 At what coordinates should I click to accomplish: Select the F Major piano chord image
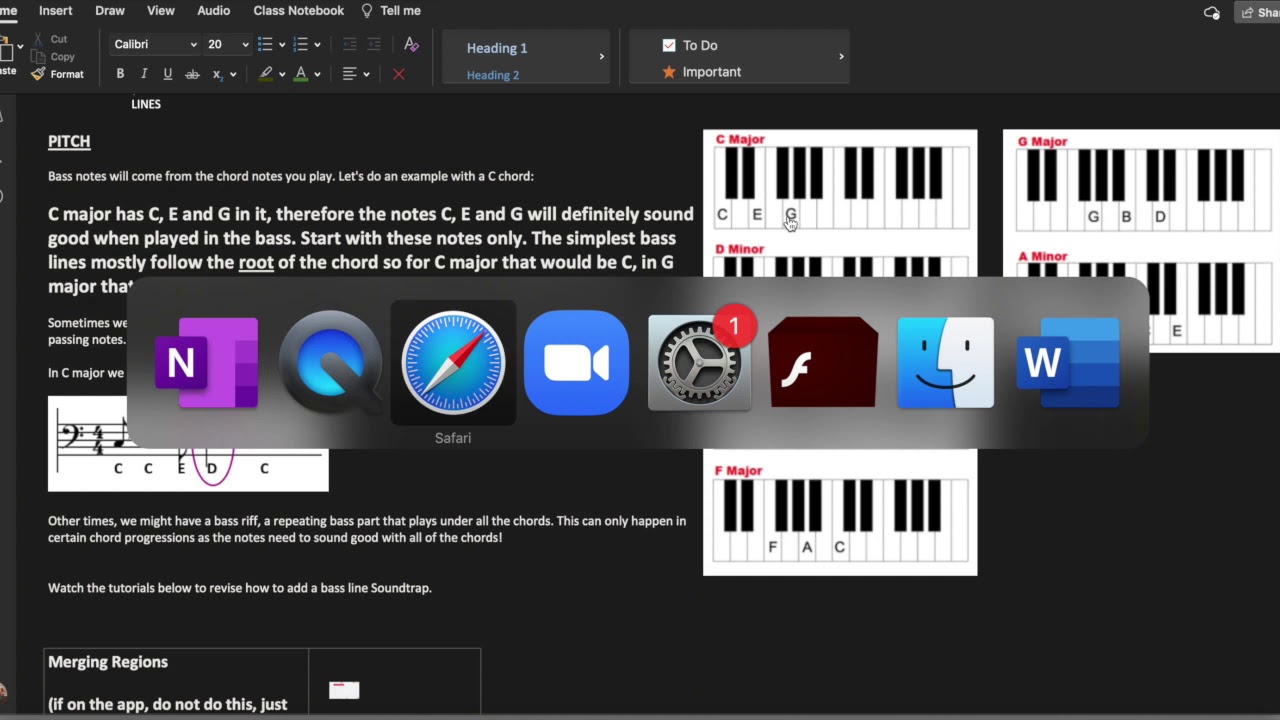tap(840, 512)
